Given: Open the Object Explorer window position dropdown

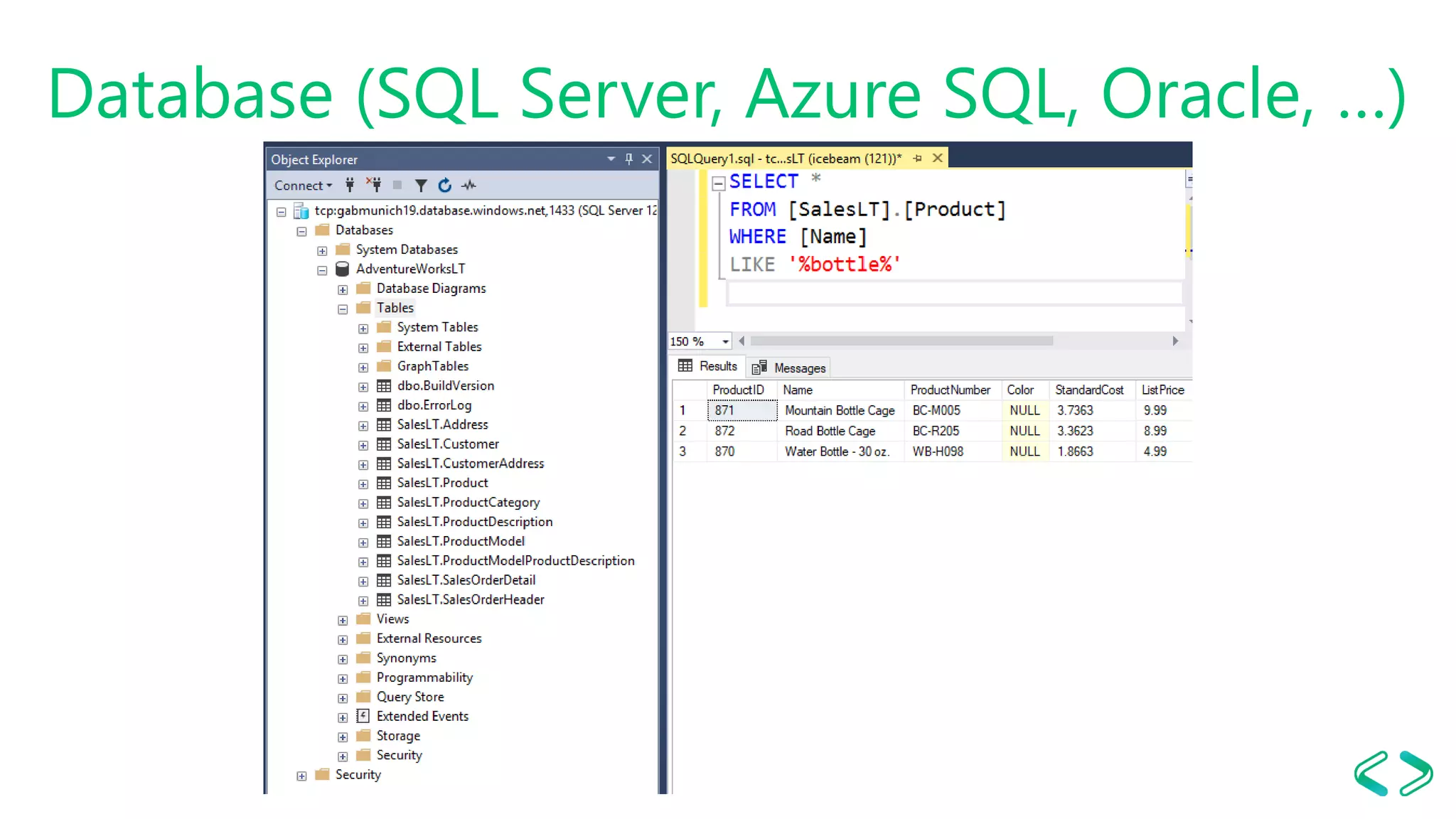Looking at the screenshot, I should click(611, 159).
